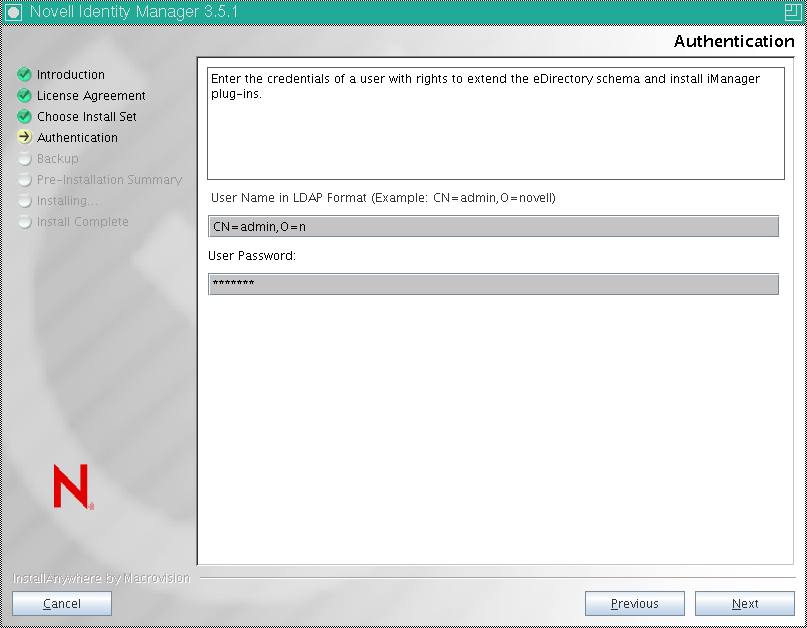Click the License Agreement completed check icon
The height and width of the screenshot is (628, 807).
click(x=23, y=95)
